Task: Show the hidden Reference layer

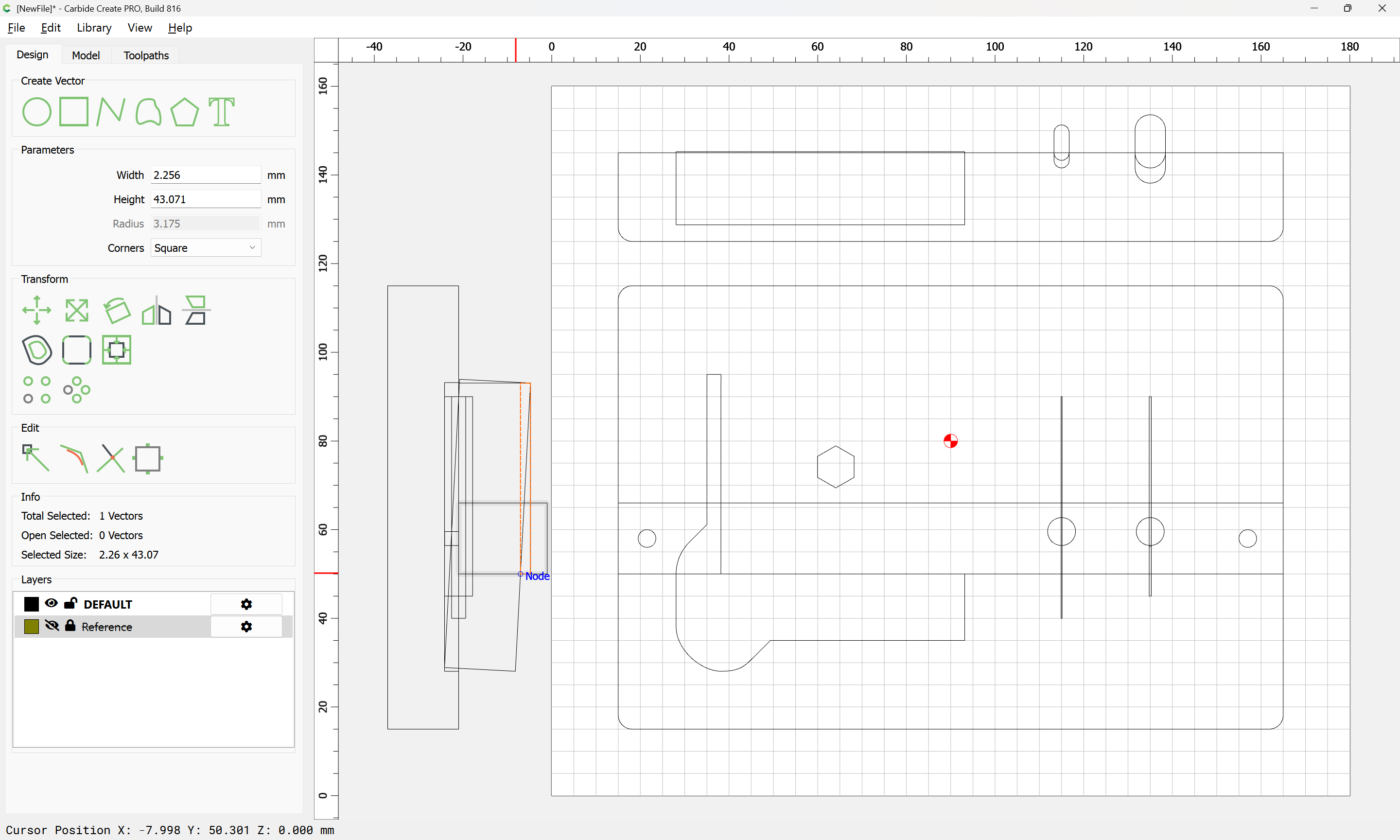Action: tap(52, 626)
